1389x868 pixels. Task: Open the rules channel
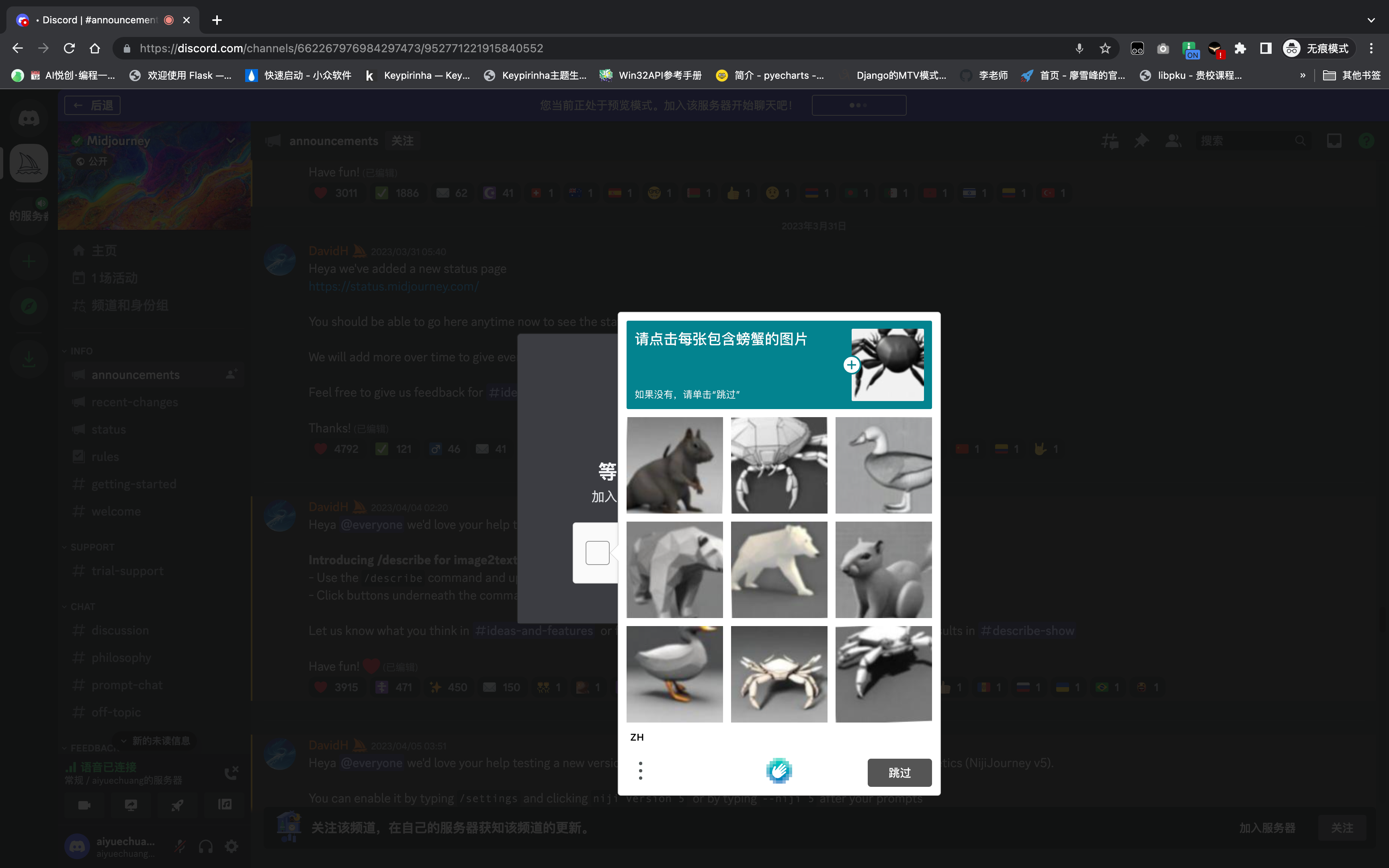point(154,457)
